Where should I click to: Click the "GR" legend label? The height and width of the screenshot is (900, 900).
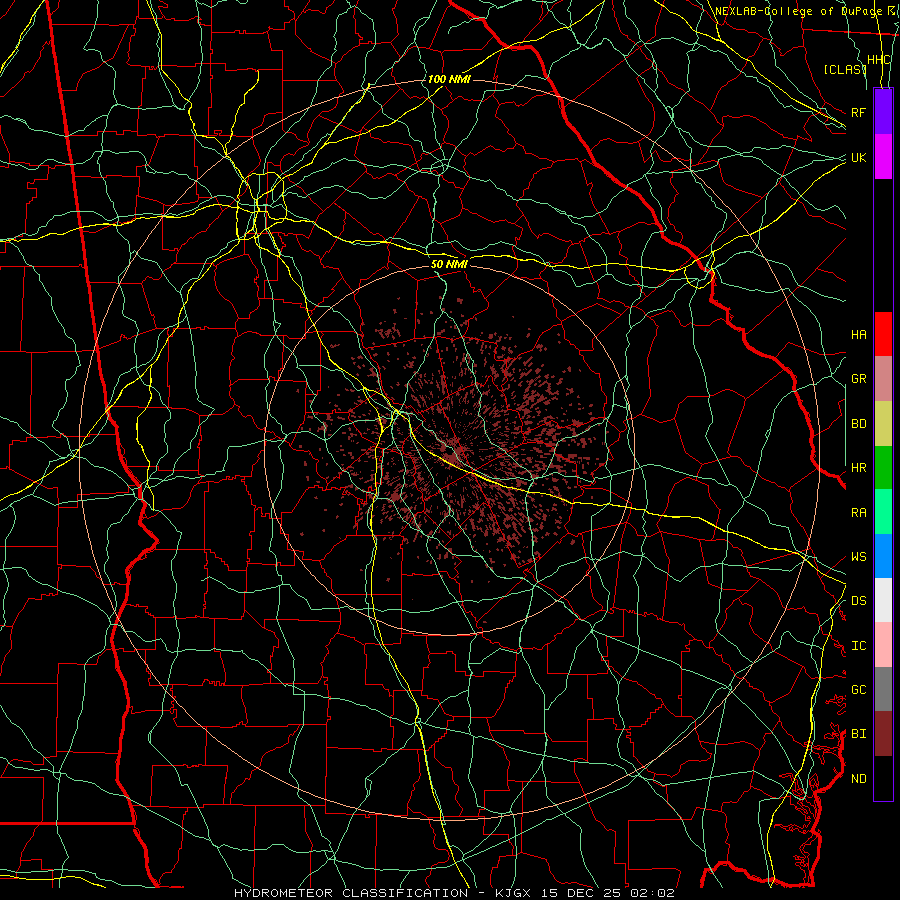(x=858, y=379)
